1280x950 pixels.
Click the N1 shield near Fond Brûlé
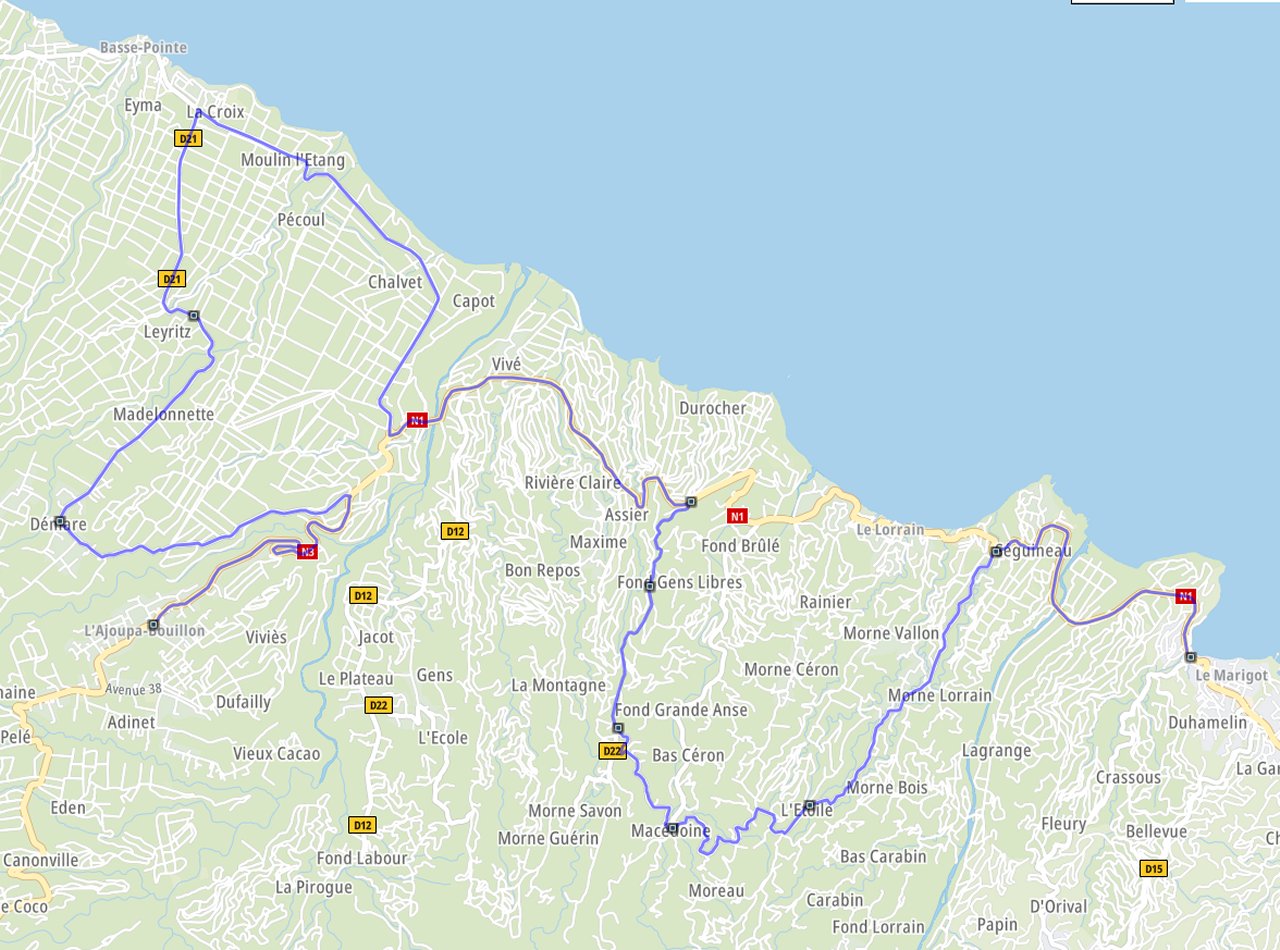coord(737,516)
